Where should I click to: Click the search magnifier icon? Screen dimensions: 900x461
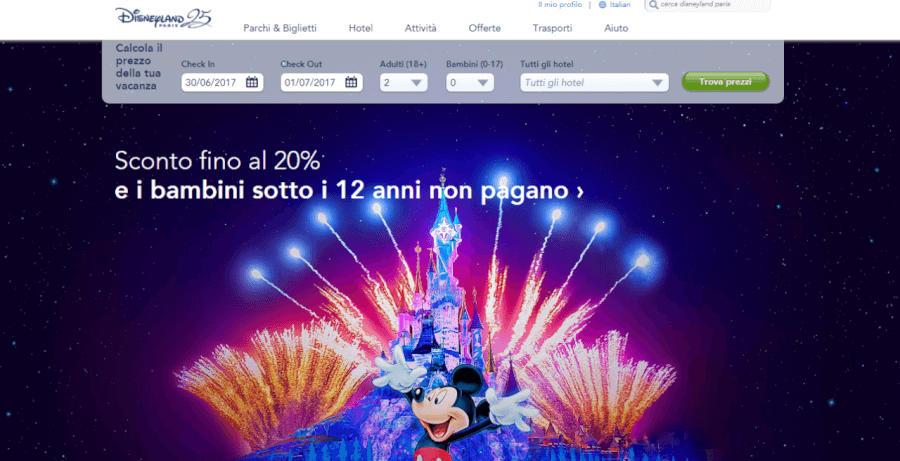coord(653,5)
